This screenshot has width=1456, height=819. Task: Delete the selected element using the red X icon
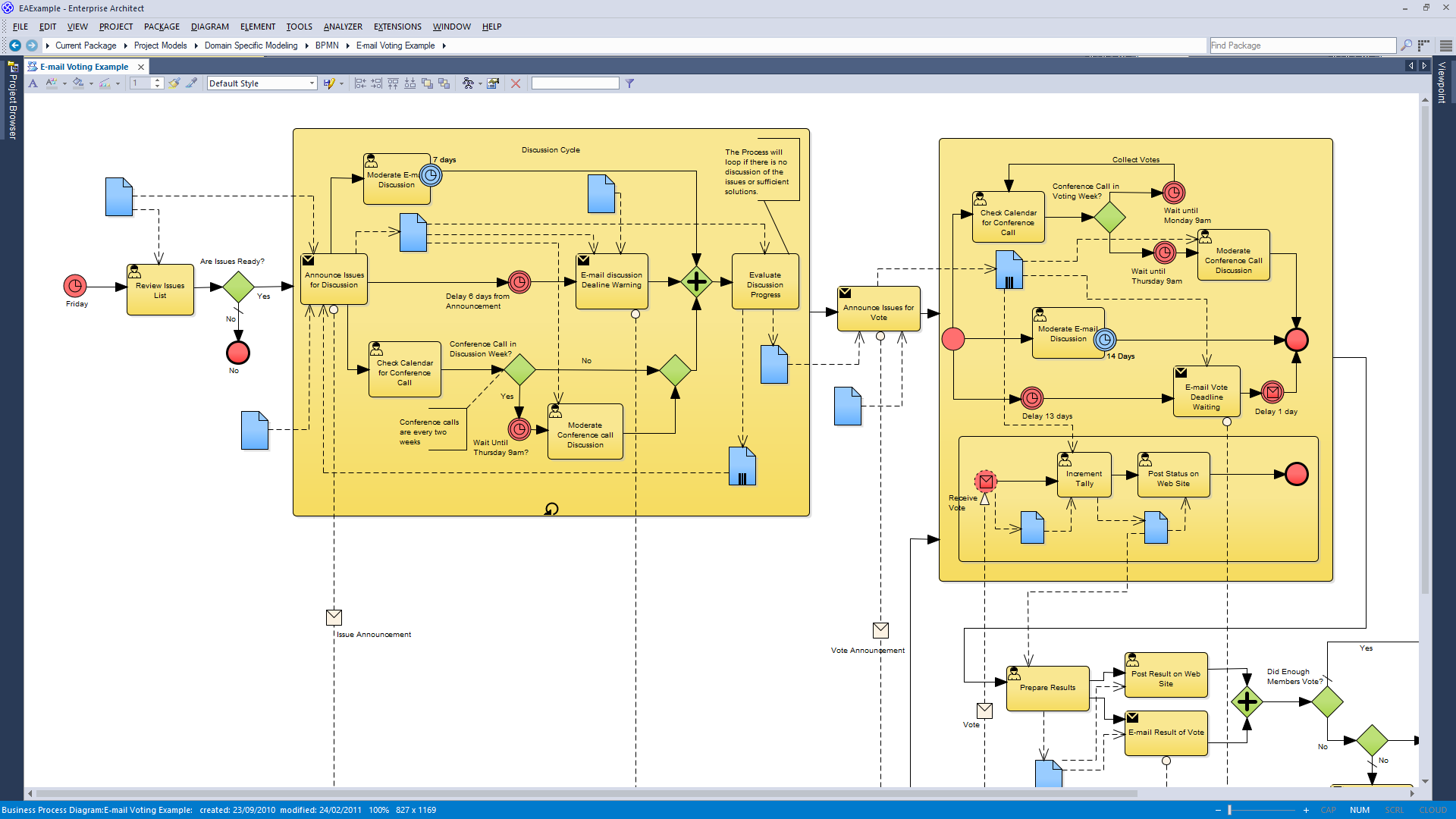516,83
